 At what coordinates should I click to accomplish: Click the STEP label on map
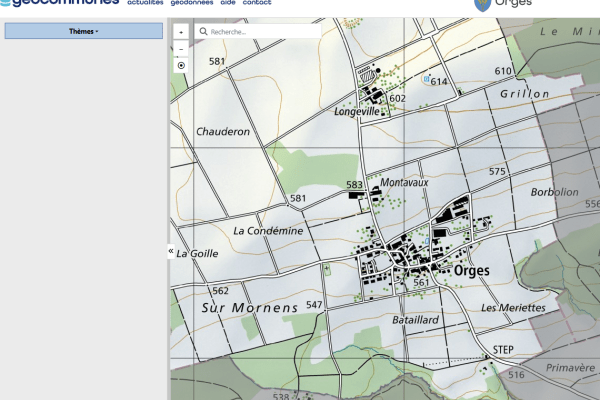tap(503, 350)
